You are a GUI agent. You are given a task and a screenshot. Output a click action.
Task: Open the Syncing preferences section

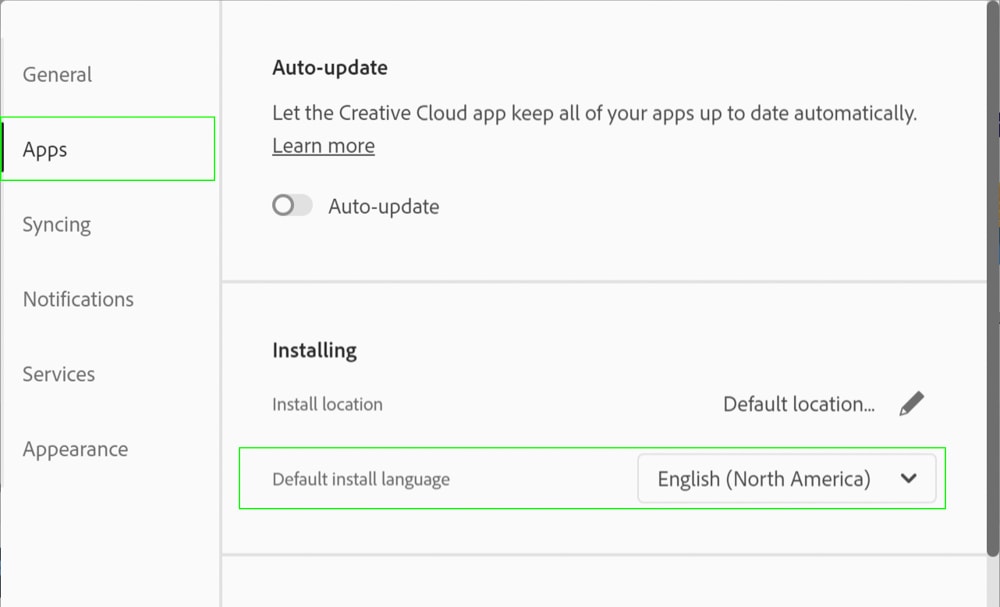(57, 224)
